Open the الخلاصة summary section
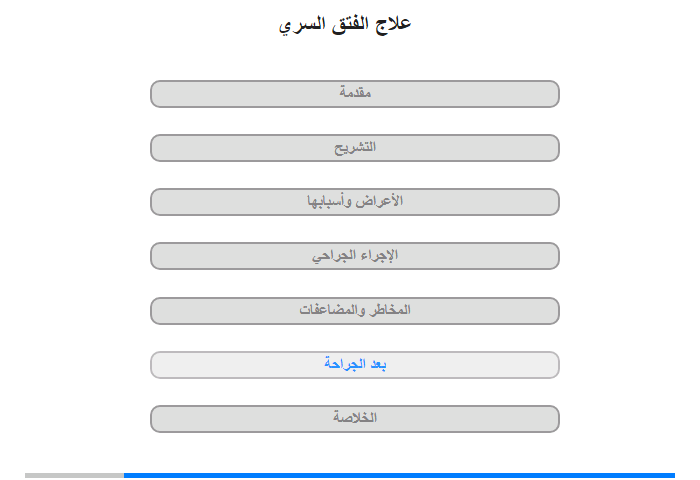This screenshot has width=700, height=480. 355,419
